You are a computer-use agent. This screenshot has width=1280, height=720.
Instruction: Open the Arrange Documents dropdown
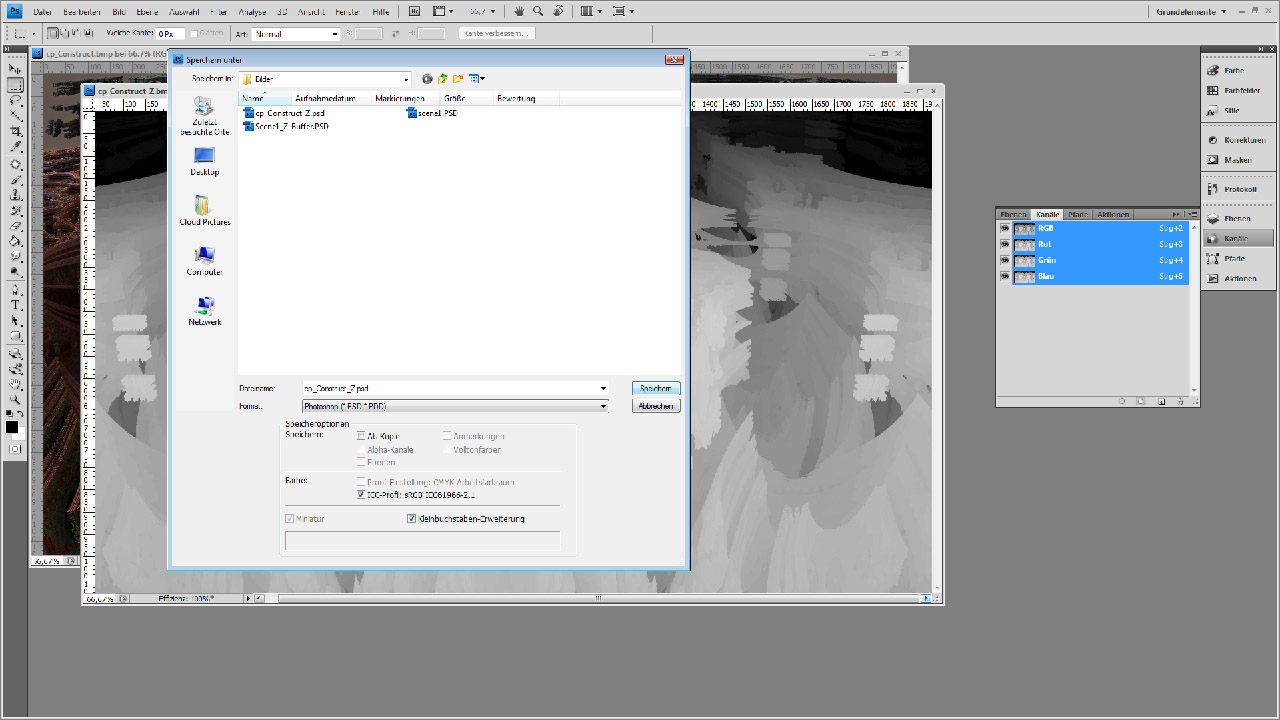(591, 11)
